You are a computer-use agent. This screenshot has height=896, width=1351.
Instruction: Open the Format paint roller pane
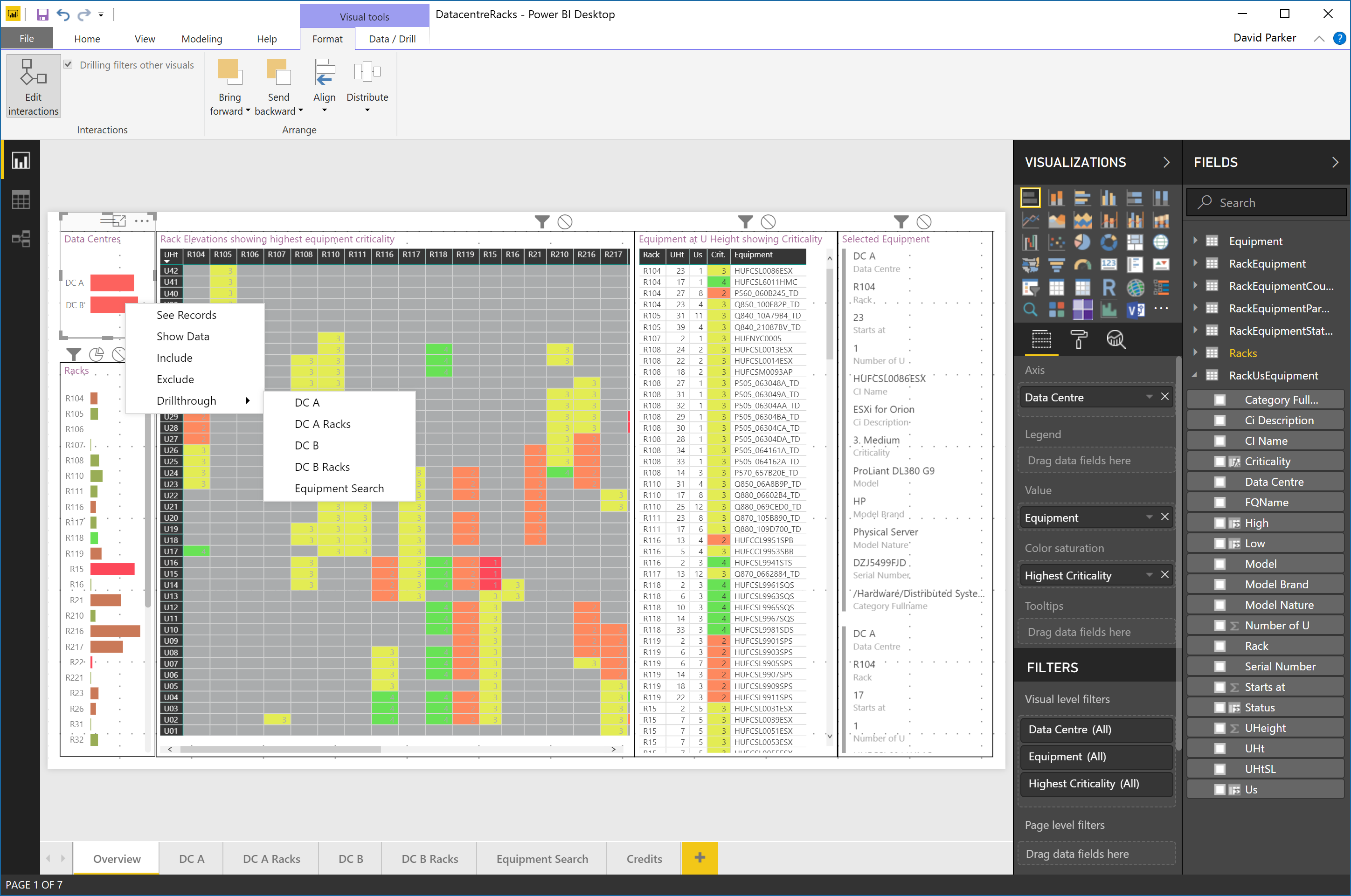click(1080, 339)
